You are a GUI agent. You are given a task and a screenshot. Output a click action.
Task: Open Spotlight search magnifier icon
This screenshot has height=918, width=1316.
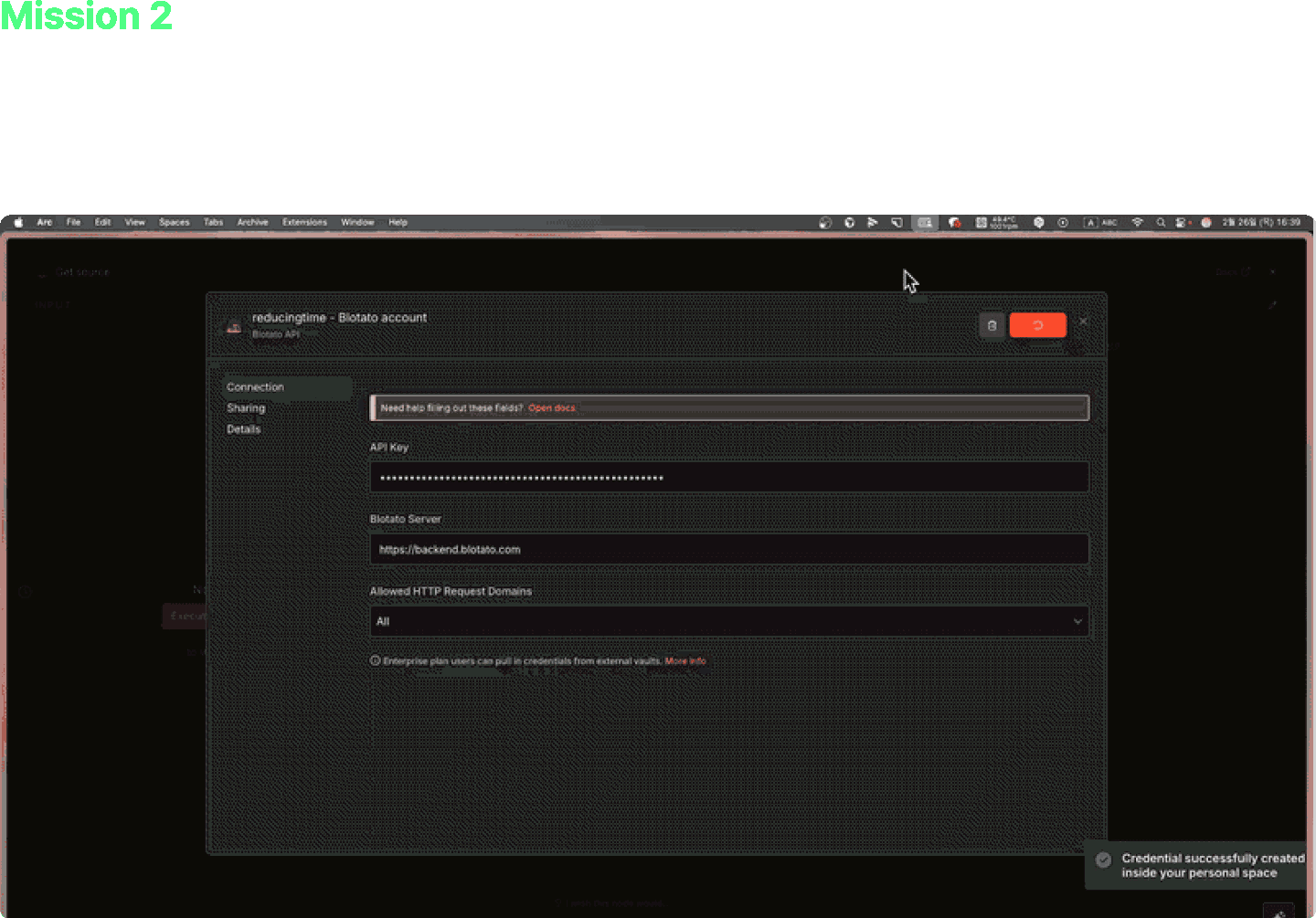[1161, 222]
